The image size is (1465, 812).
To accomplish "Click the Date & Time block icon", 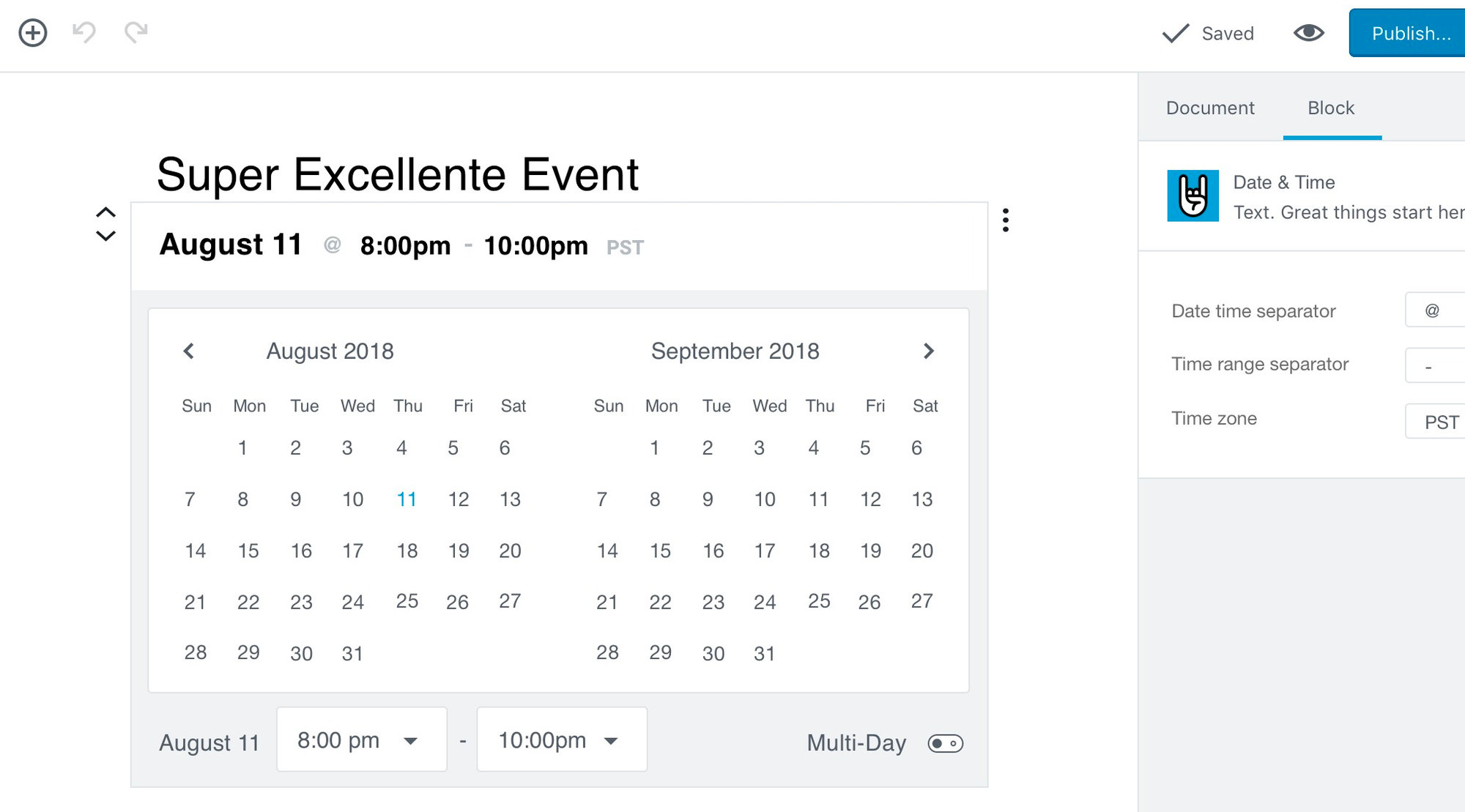I will (x=1193, y=196).
